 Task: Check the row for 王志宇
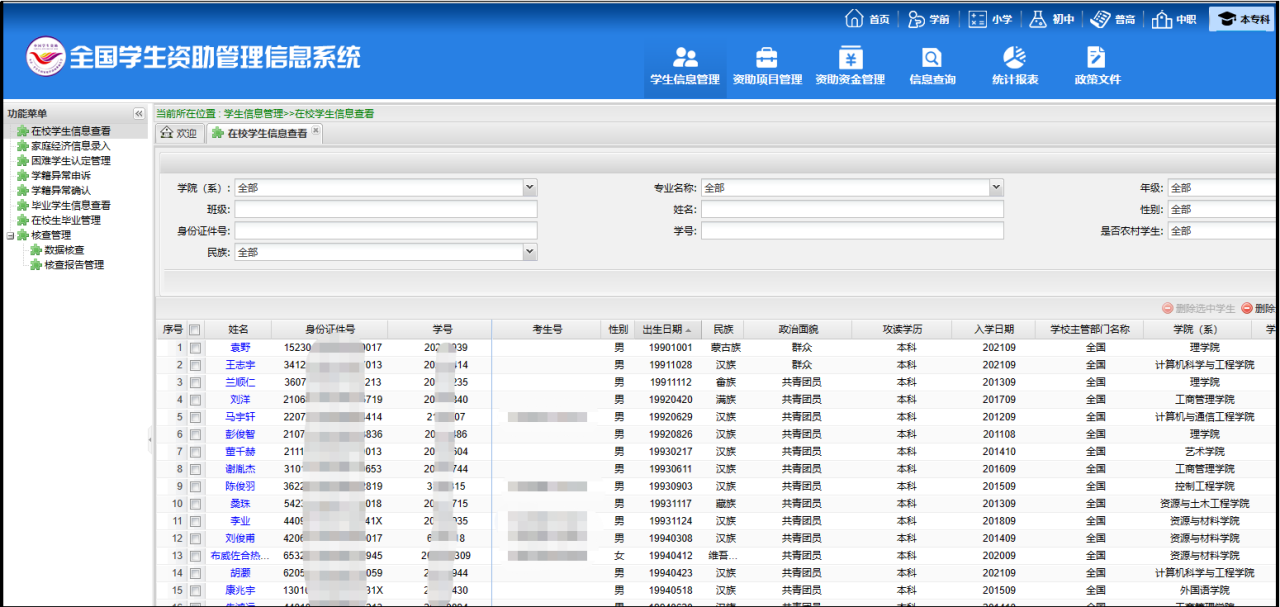[195, 365]
